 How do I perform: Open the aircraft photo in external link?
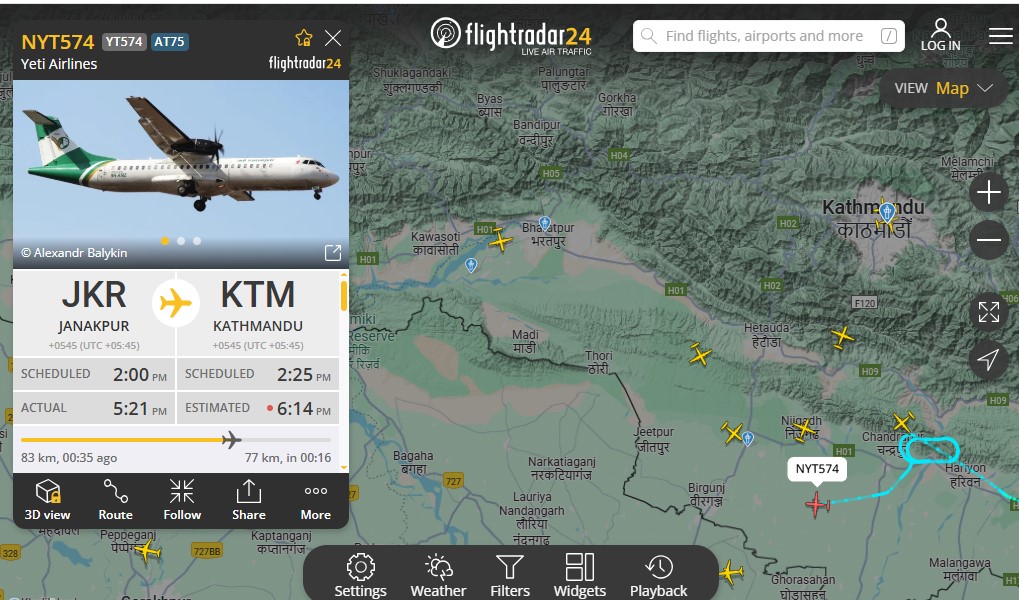tap(333, 253)
